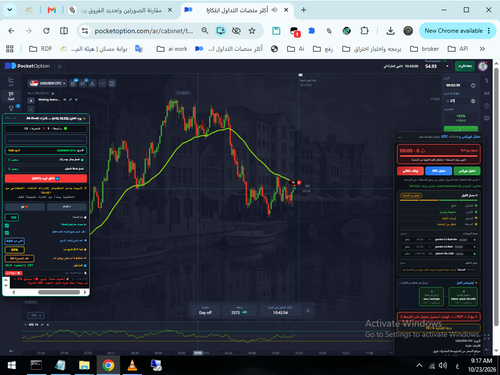Close the Day off info bar
The height and width of the screenshot is (375, 500).
308,311
